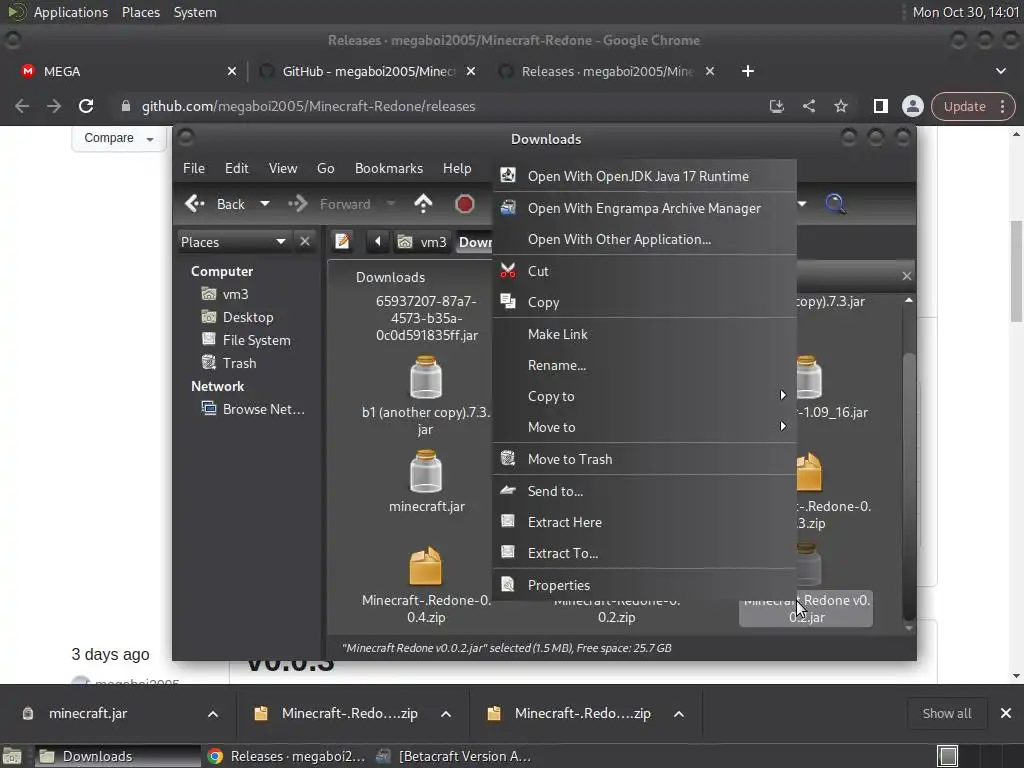
Task: Reload the Chrome page
Action: (86, 106)
